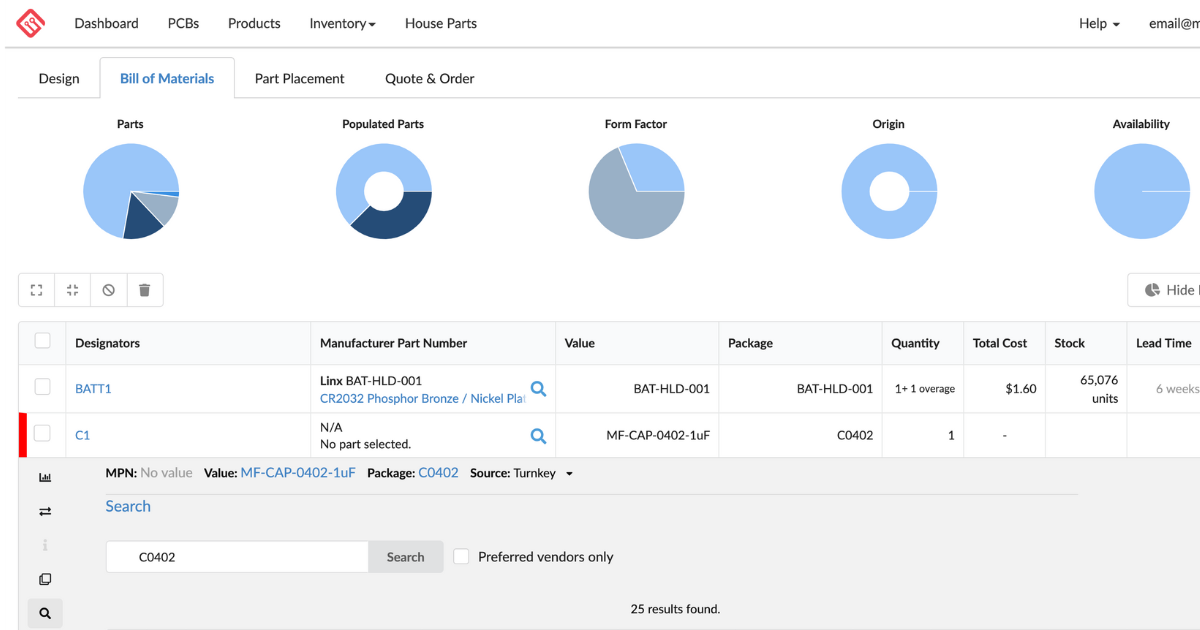Toggle the select-all checkbox in table header

tap(43, 341)
